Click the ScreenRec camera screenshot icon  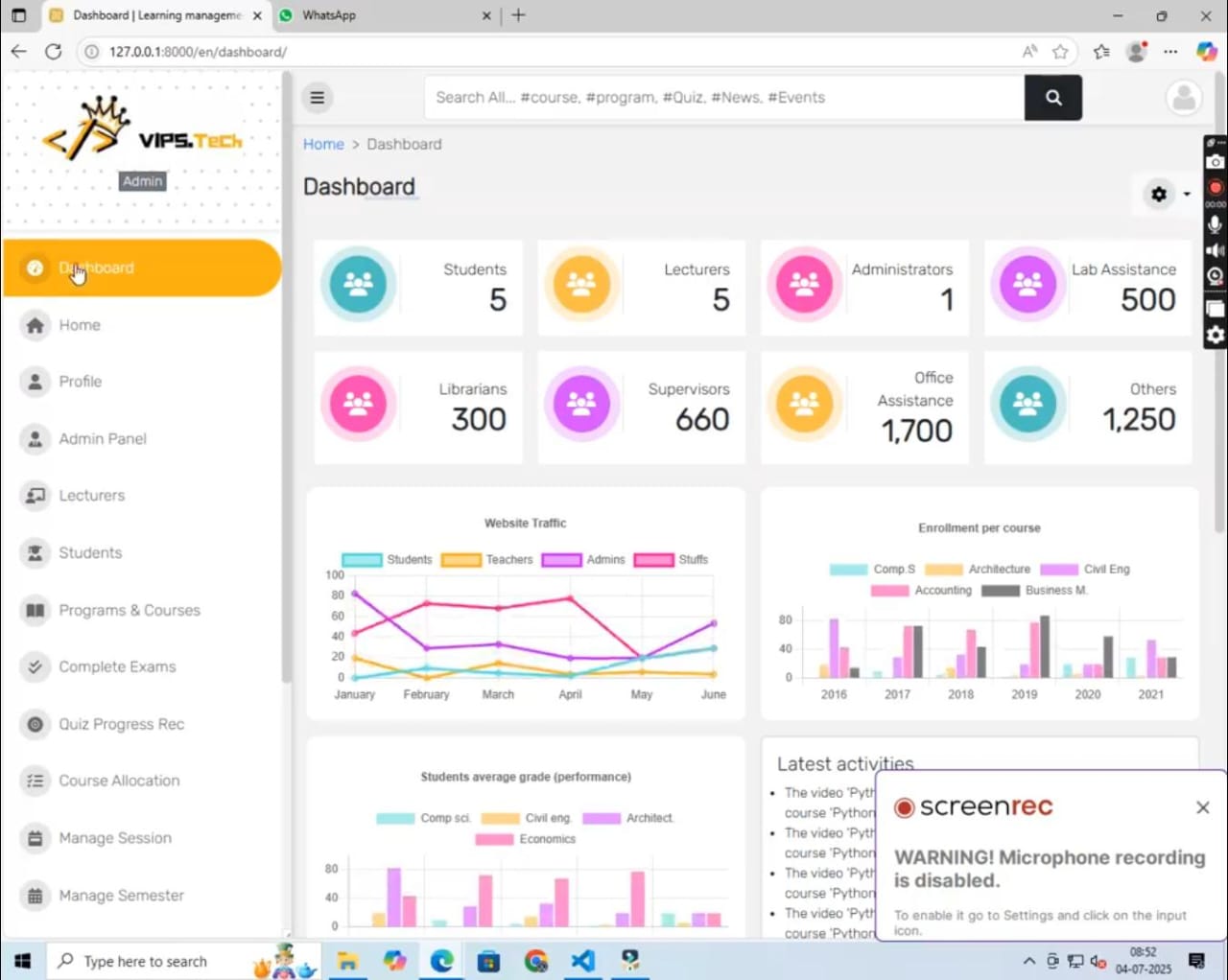tap(1216, 162)
